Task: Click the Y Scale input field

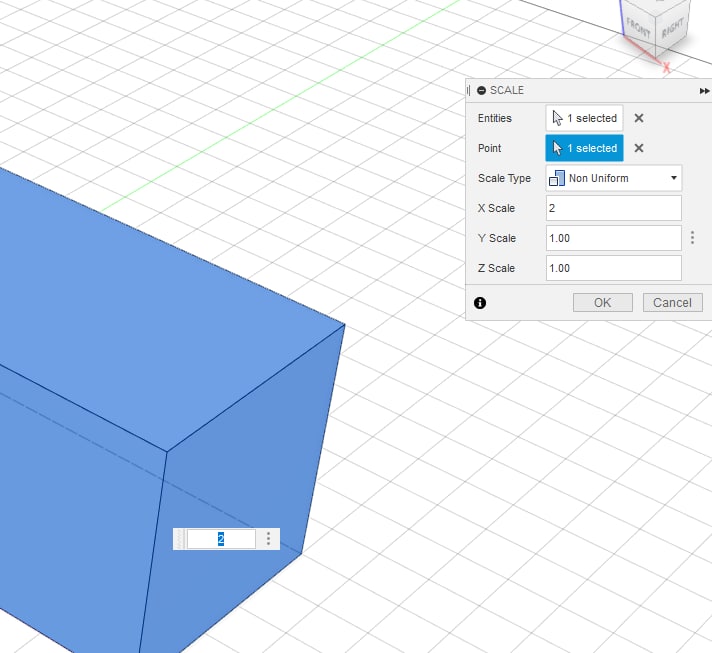Action: point(613,238)
